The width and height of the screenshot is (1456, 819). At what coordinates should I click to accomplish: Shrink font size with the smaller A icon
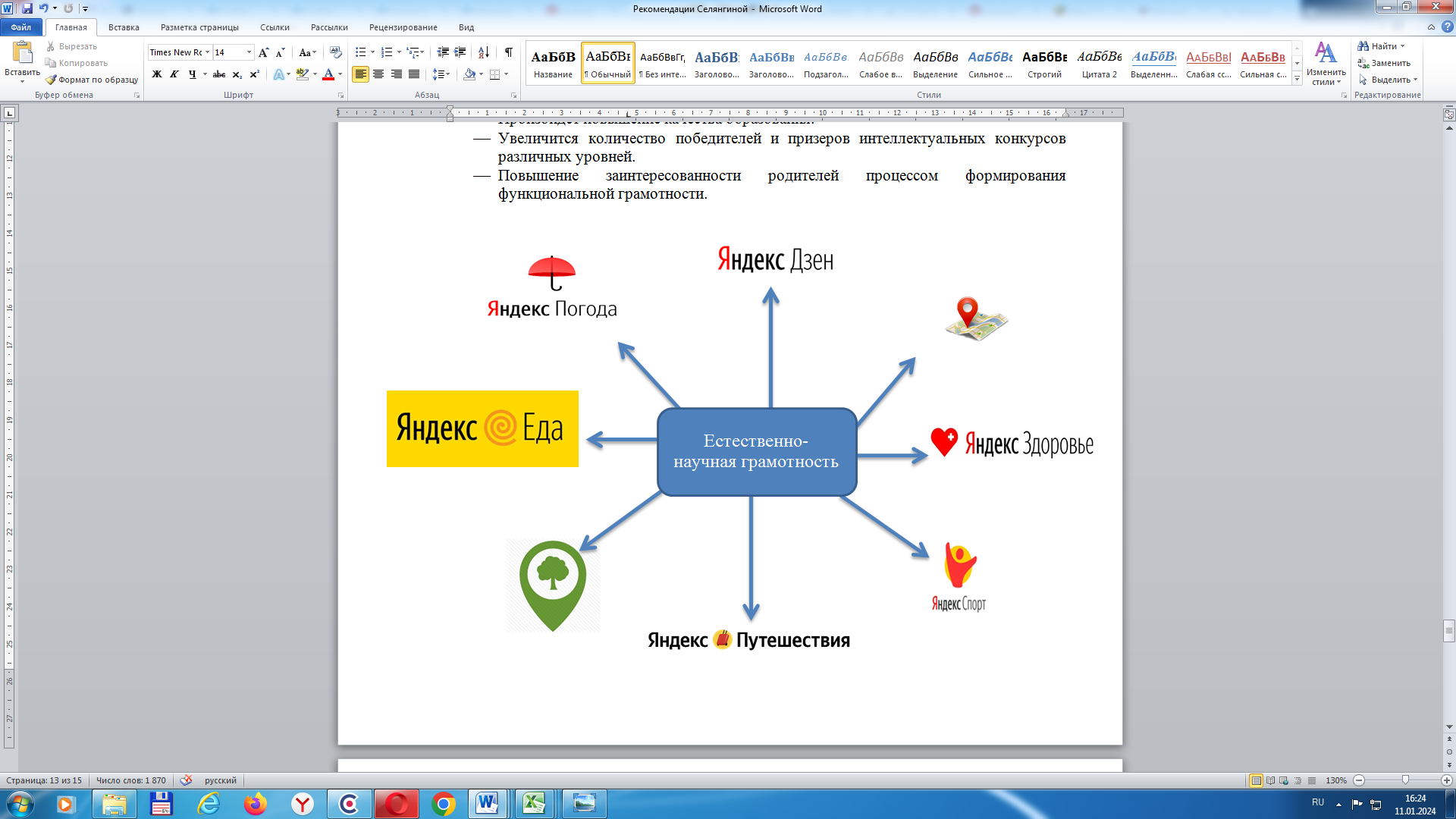tap(280, 52)
